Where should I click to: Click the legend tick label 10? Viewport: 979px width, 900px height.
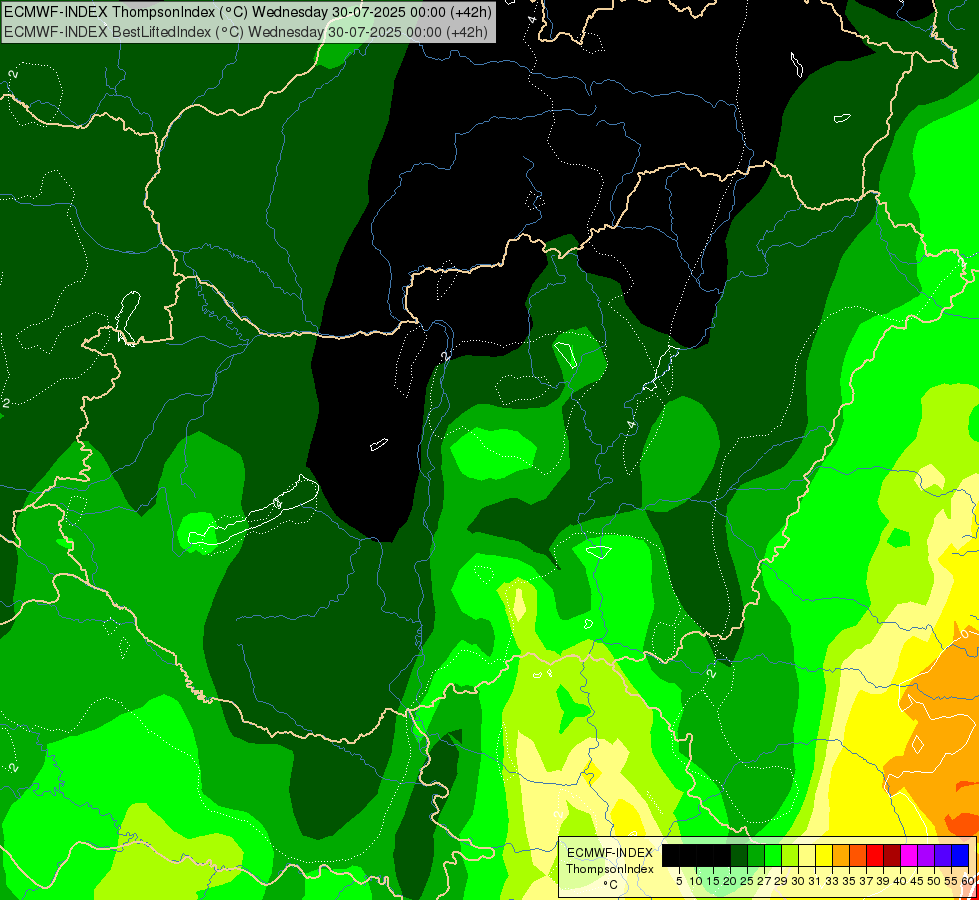[696, 881]
